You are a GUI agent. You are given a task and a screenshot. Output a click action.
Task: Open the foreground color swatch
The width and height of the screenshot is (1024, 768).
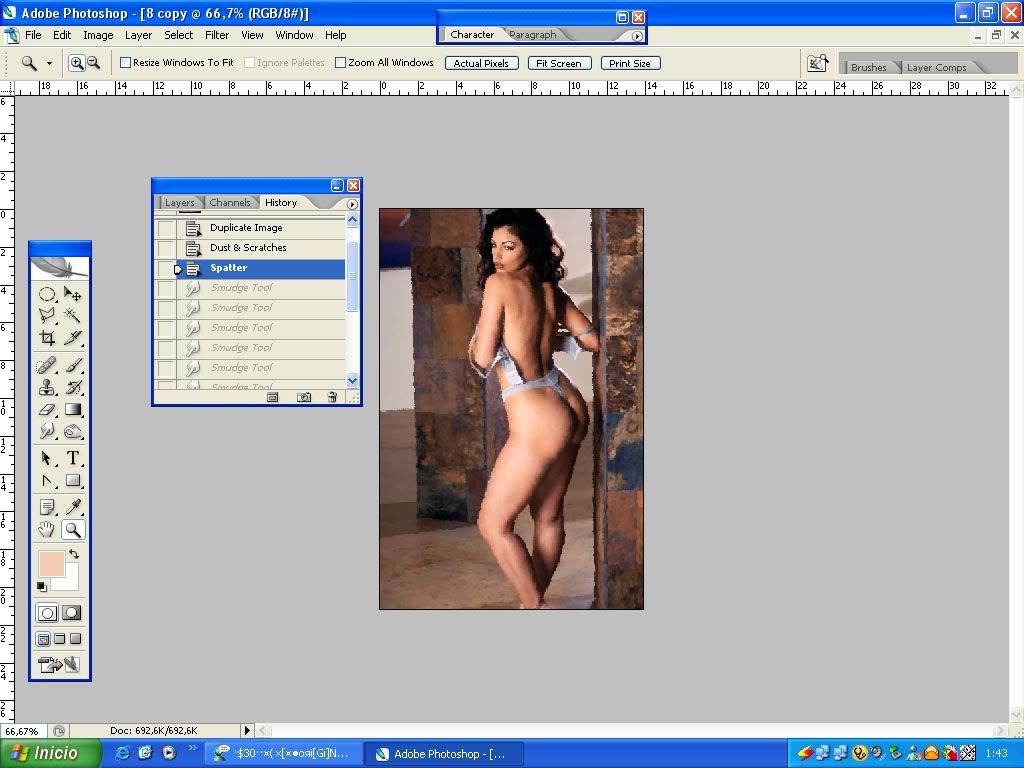click(x=52, y=563)
